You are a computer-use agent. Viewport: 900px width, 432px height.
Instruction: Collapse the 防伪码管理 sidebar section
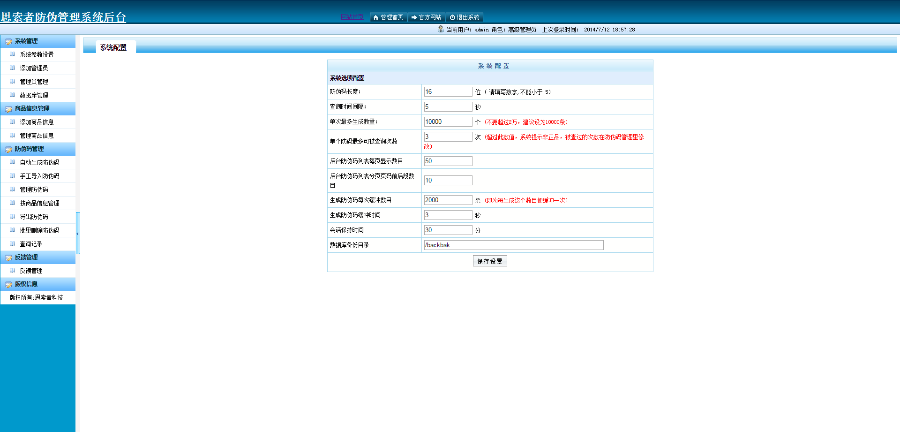tap(37, 149)
